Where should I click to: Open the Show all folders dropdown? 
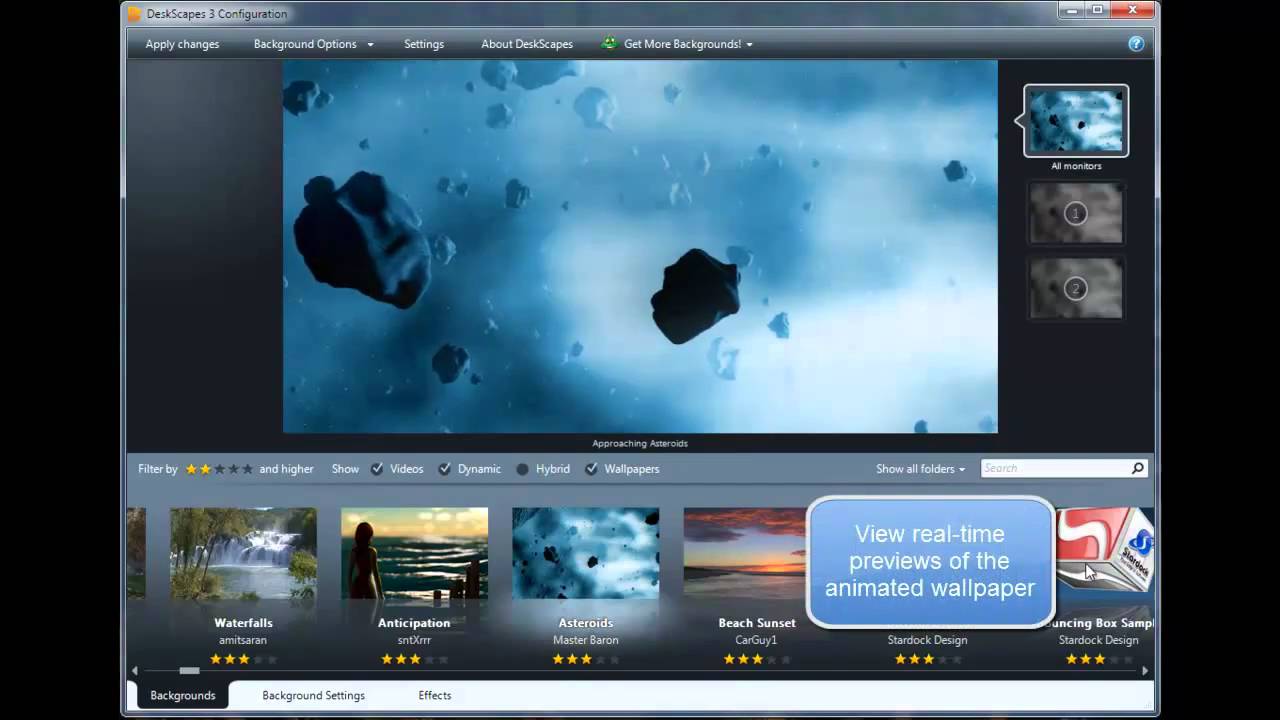pyautogui.click(x=920, y=468)
